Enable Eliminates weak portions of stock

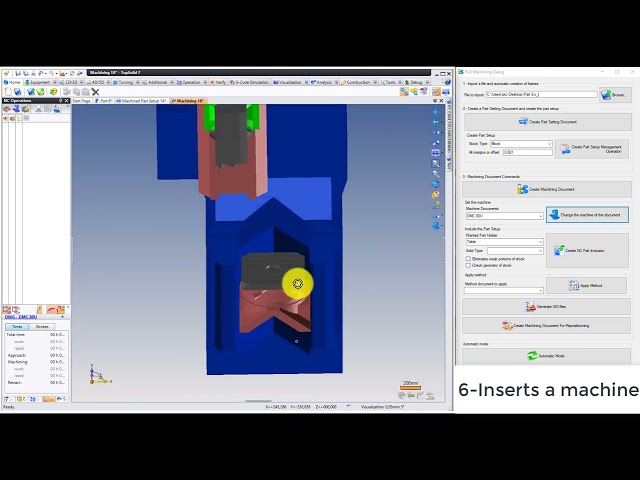(468, 258)
